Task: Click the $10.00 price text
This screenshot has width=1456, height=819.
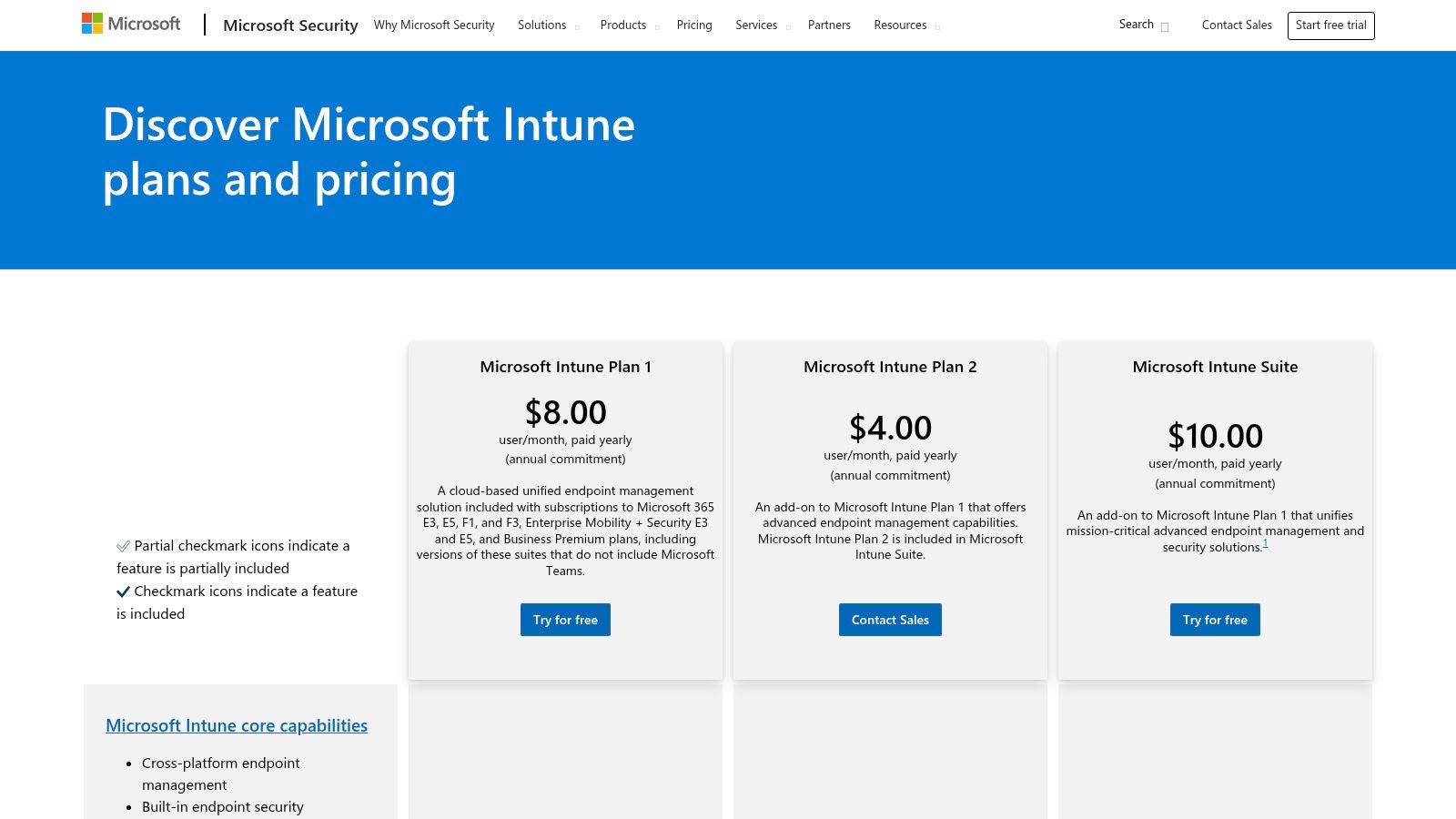Action: pyautogui.click(x=1215, y=436)
